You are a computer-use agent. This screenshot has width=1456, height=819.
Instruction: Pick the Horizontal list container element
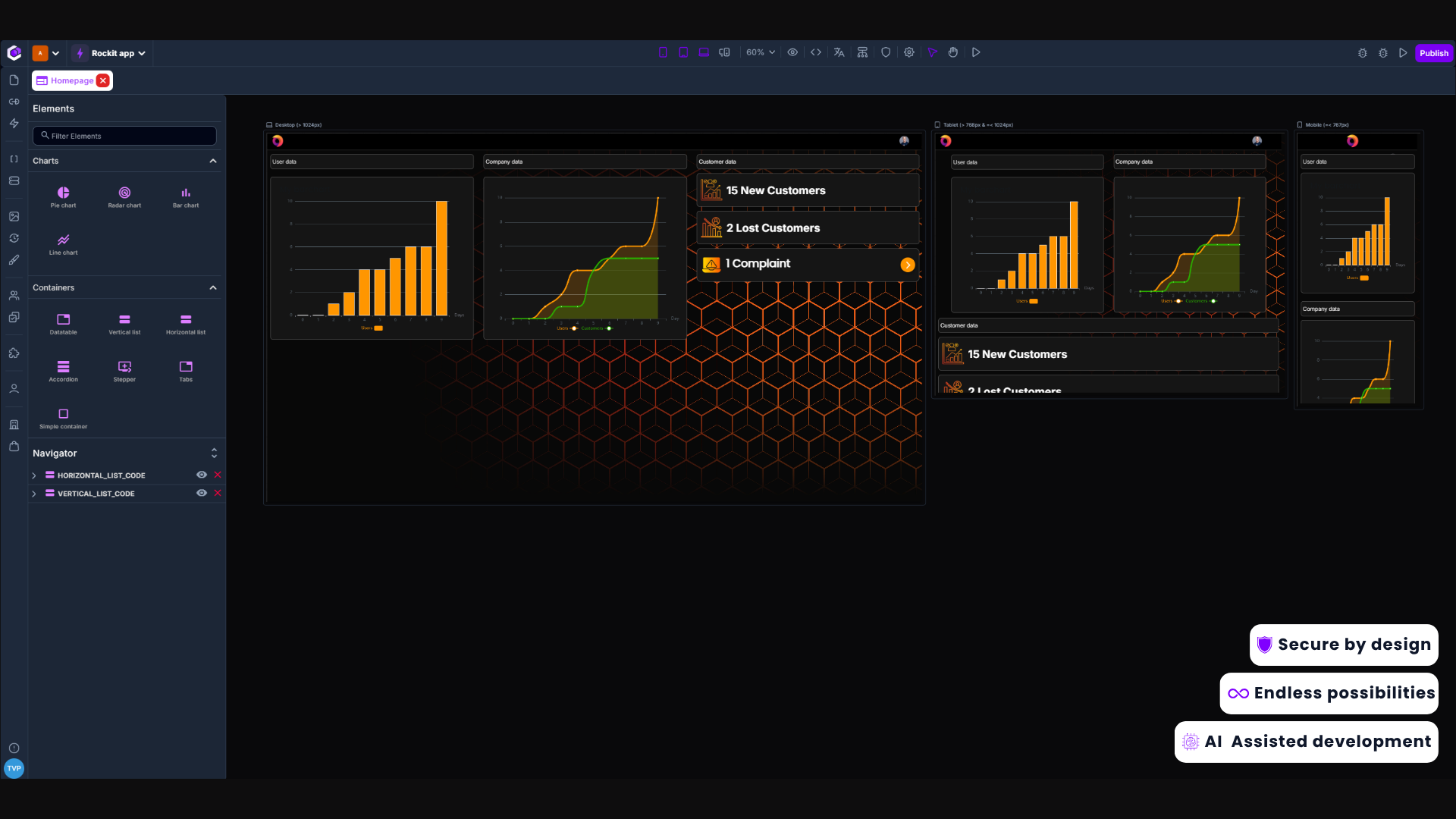coord(186,324)
